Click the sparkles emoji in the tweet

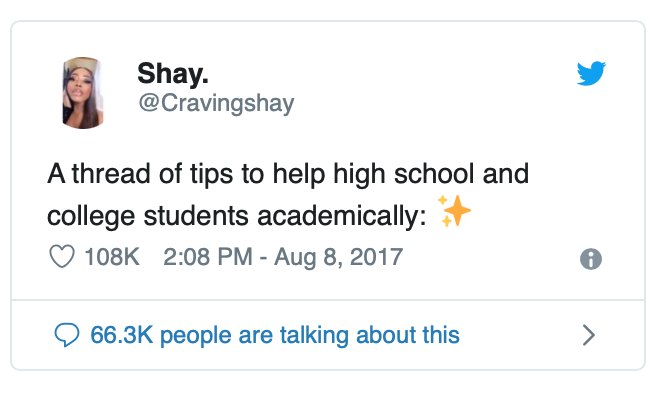point(454,211)
